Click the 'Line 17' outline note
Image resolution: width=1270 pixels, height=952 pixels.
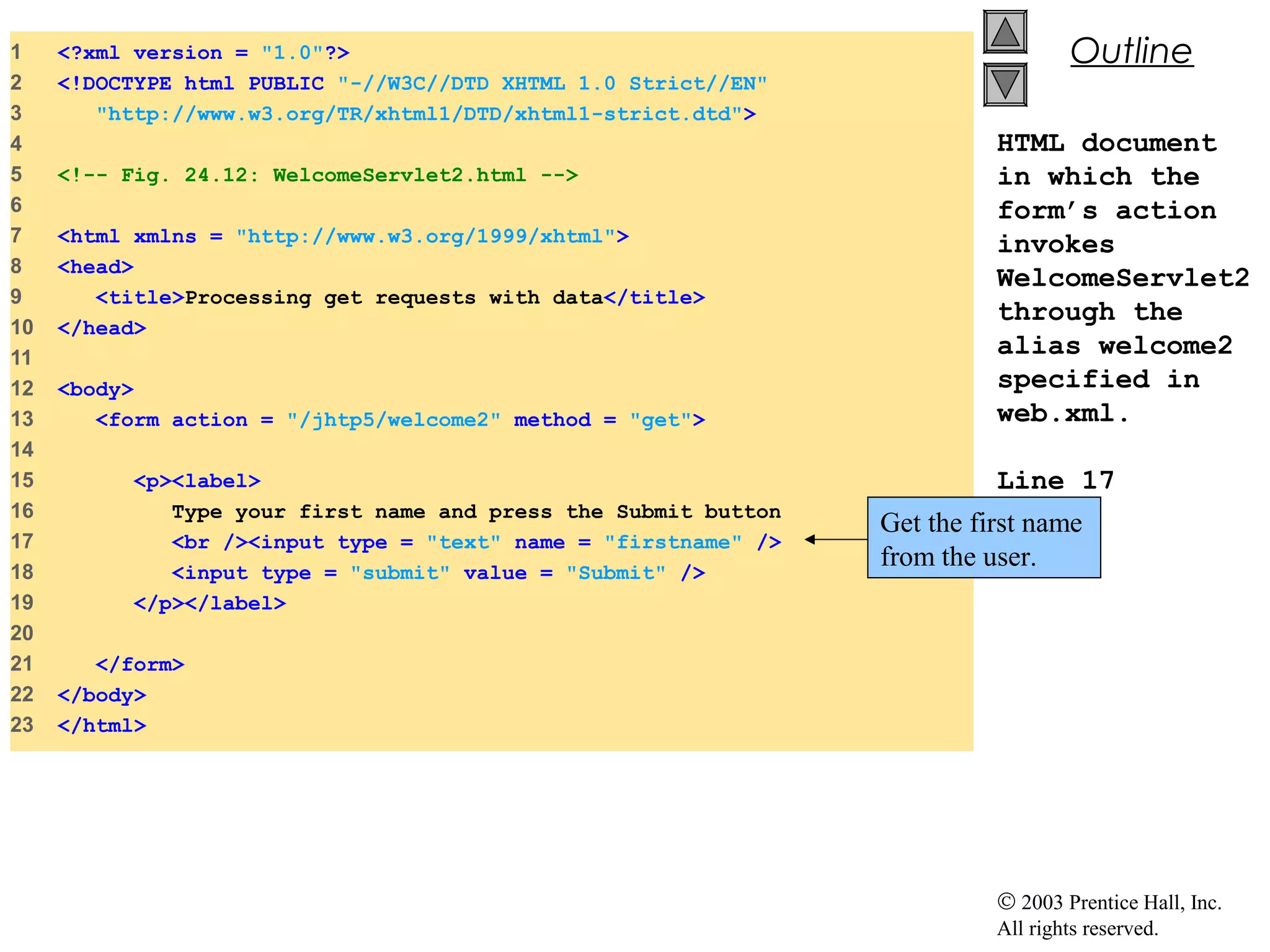coord(1055,480)
